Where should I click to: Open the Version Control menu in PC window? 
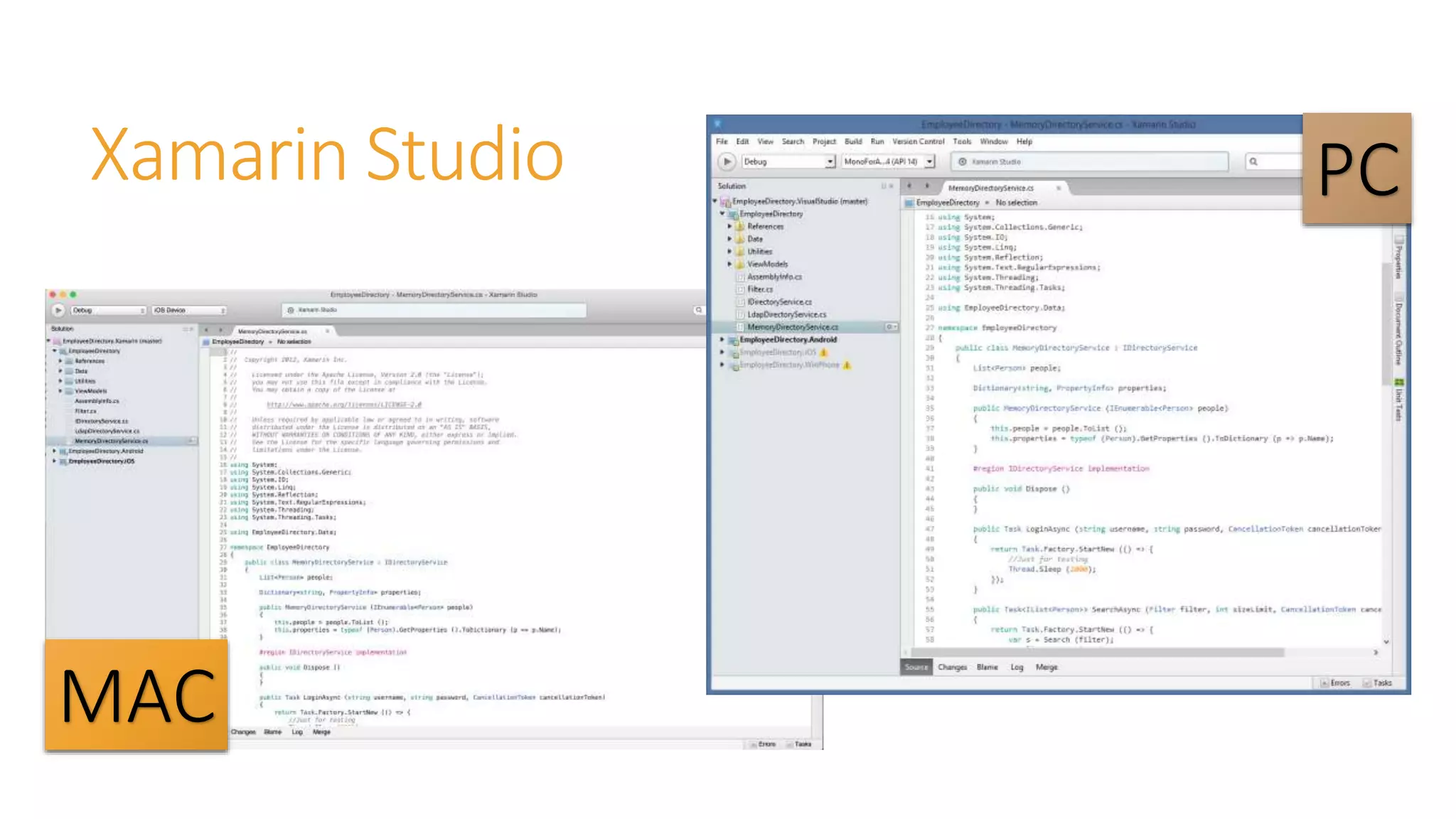(x=918, y=141)
